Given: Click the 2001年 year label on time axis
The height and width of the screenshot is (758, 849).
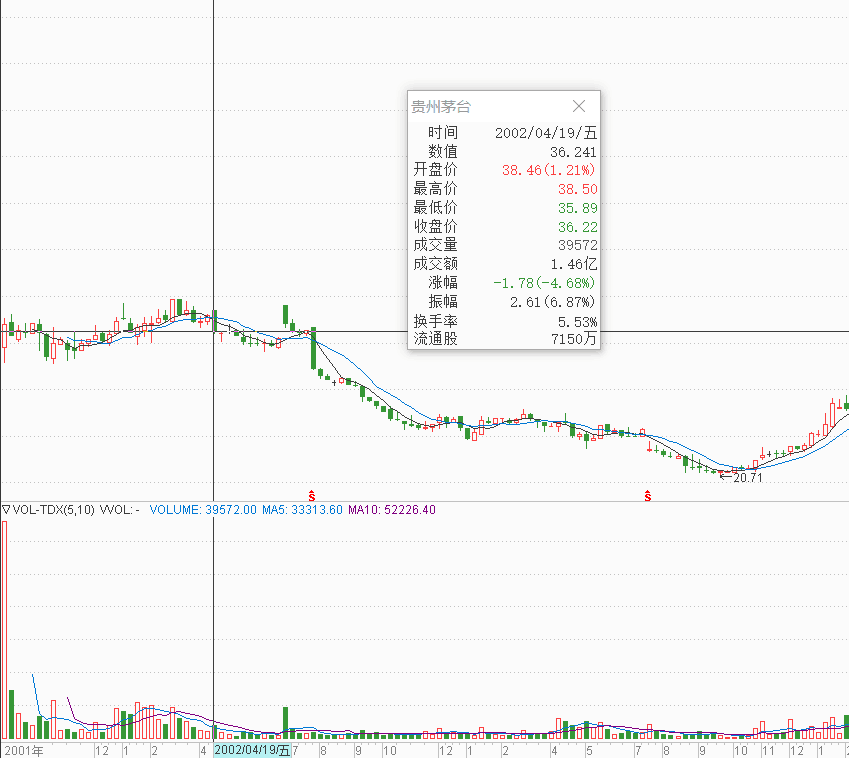Looking at the screenshot, I should (24, 749).
